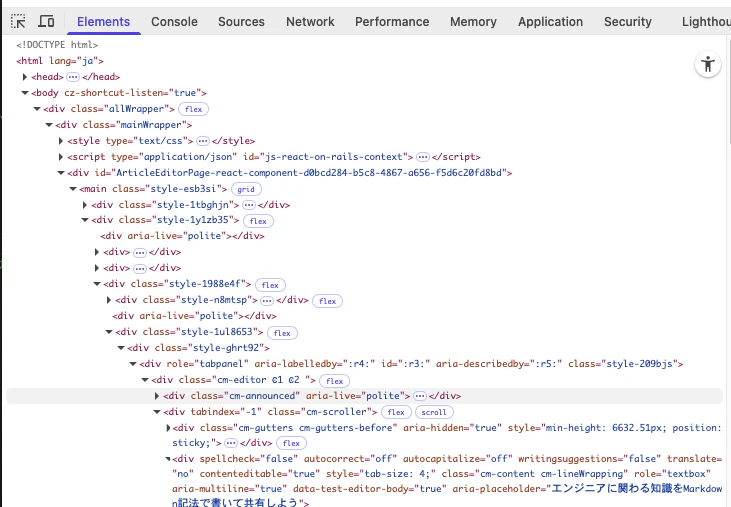Select the html lang="ja" node

tap(60, 61)
